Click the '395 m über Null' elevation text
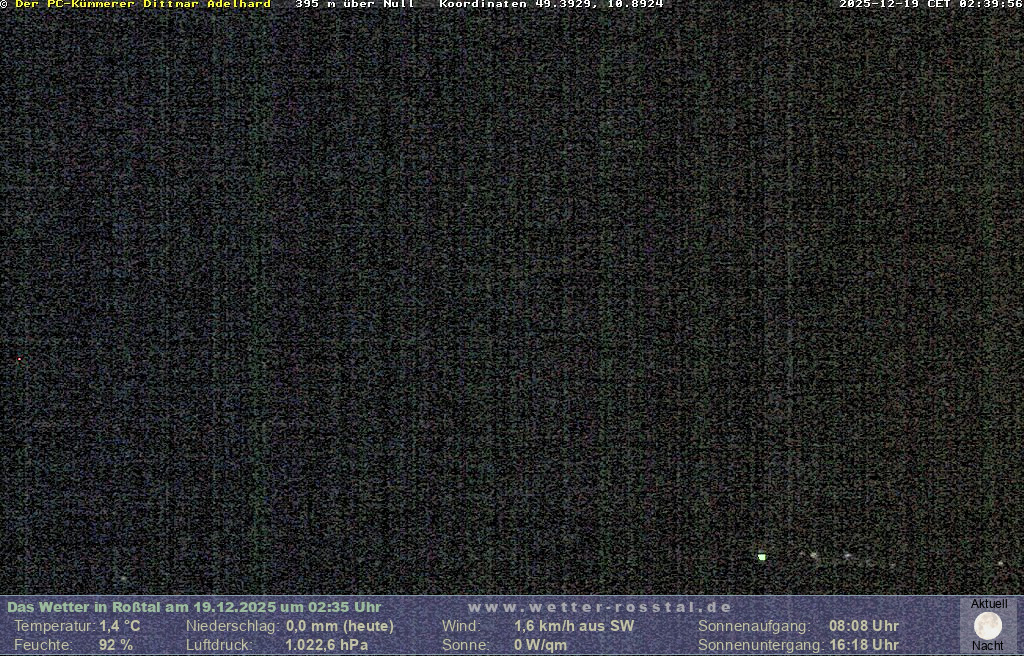Viewport: 1024px width, 656px height. point(355,4)
